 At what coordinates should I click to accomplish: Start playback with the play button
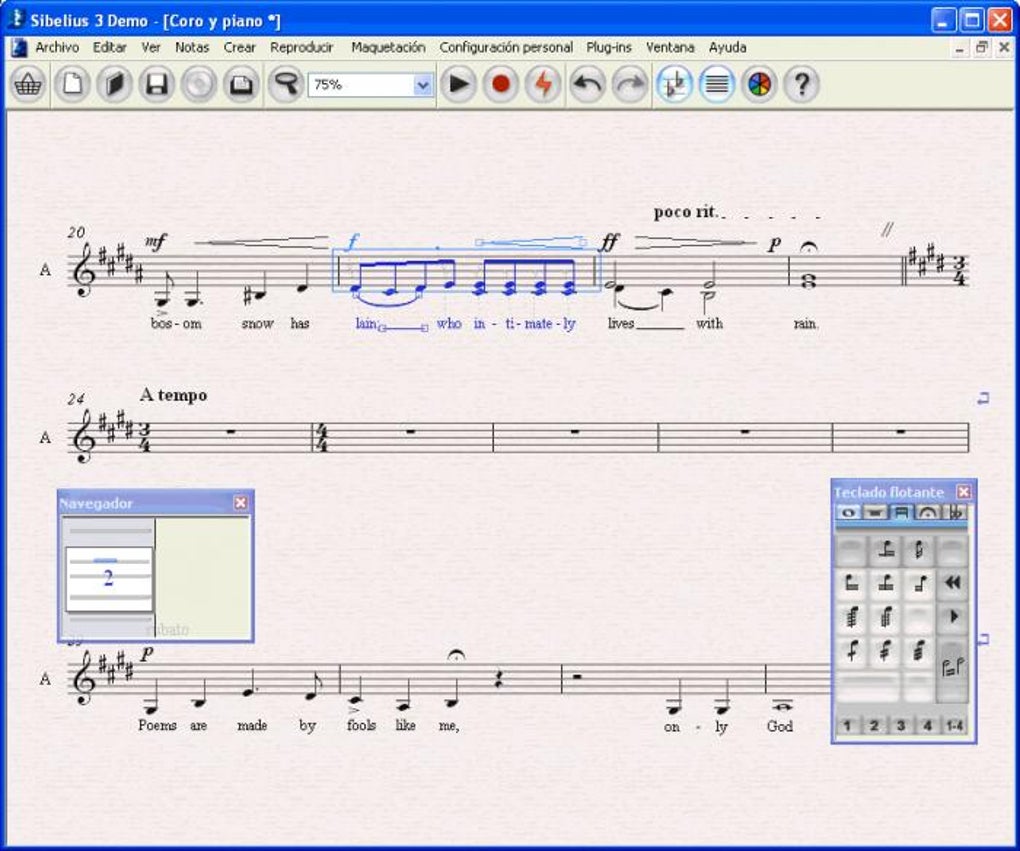point(459,85)
